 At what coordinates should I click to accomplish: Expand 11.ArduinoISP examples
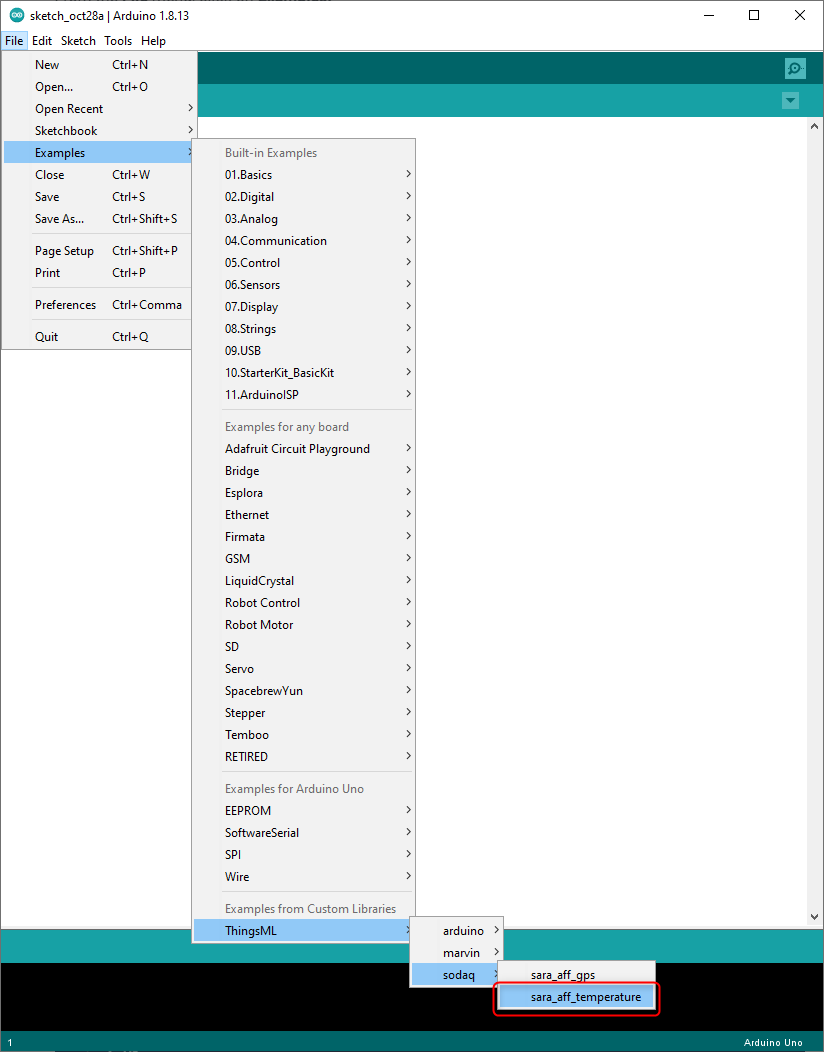click(303, 395)
